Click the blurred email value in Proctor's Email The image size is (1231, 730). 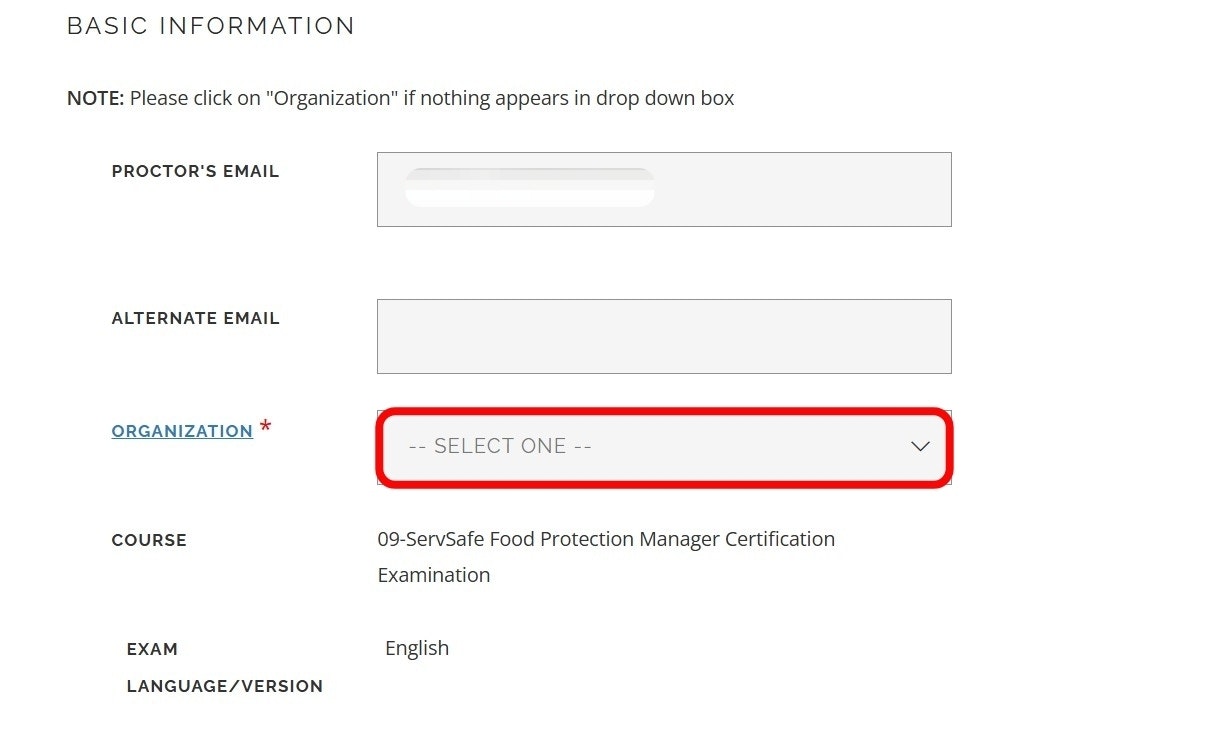pos(529,188)
